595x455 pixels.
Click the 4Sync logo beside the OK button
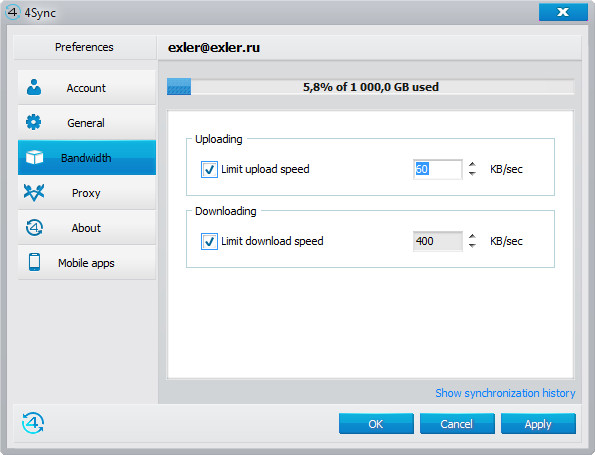click(33, 423)
